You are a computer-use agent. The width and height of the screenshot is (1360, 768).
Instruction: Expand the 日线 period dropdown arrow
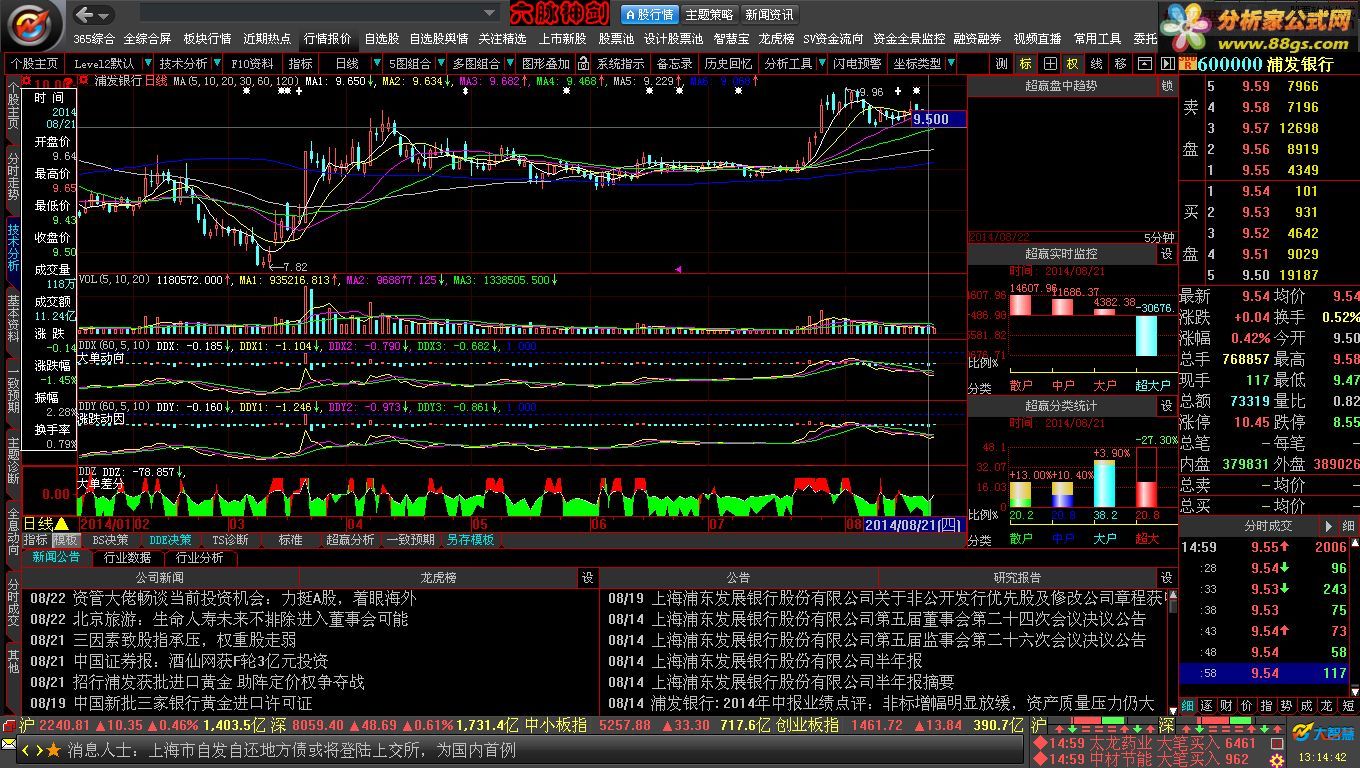(378, 63)
